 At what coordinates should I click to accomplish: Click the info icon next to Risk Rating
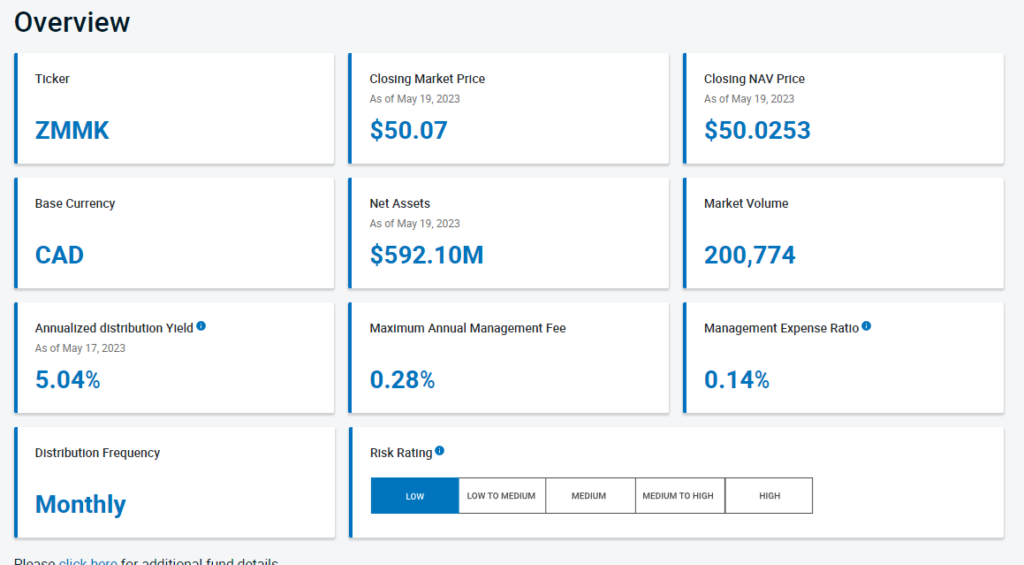[440, 451]
